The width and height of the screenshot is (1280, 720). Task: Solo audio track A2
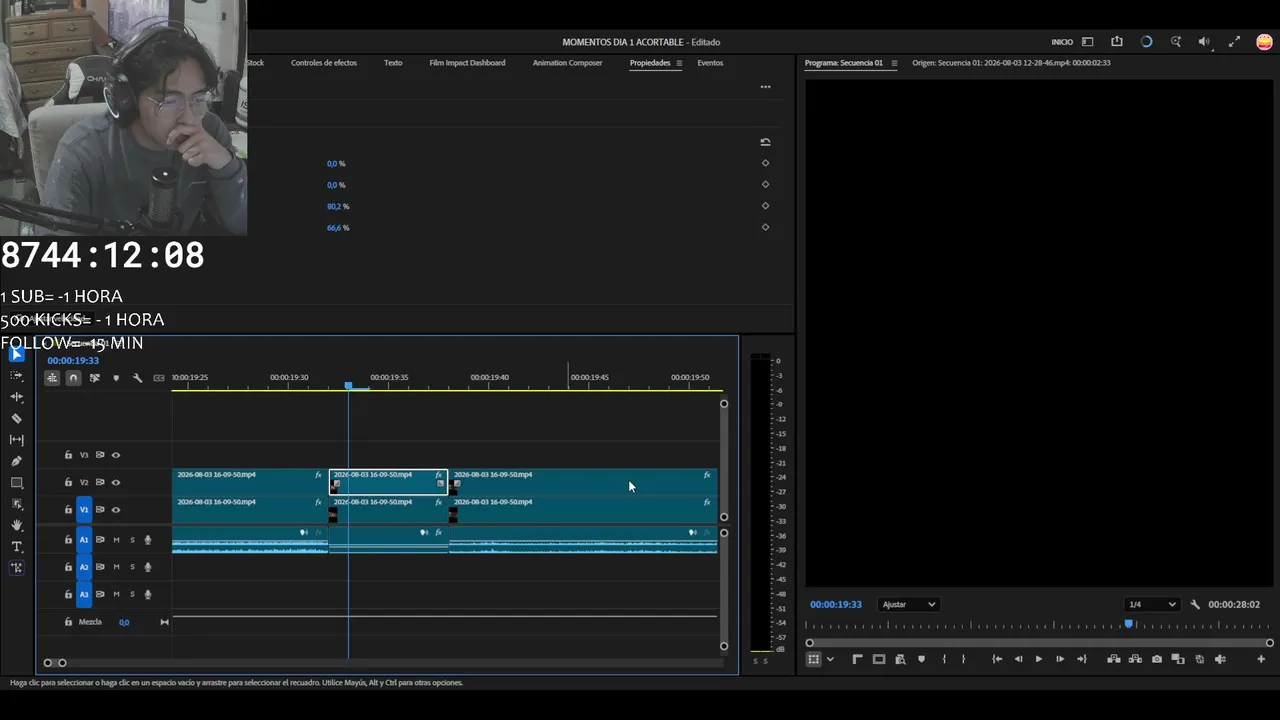point(132,567)
